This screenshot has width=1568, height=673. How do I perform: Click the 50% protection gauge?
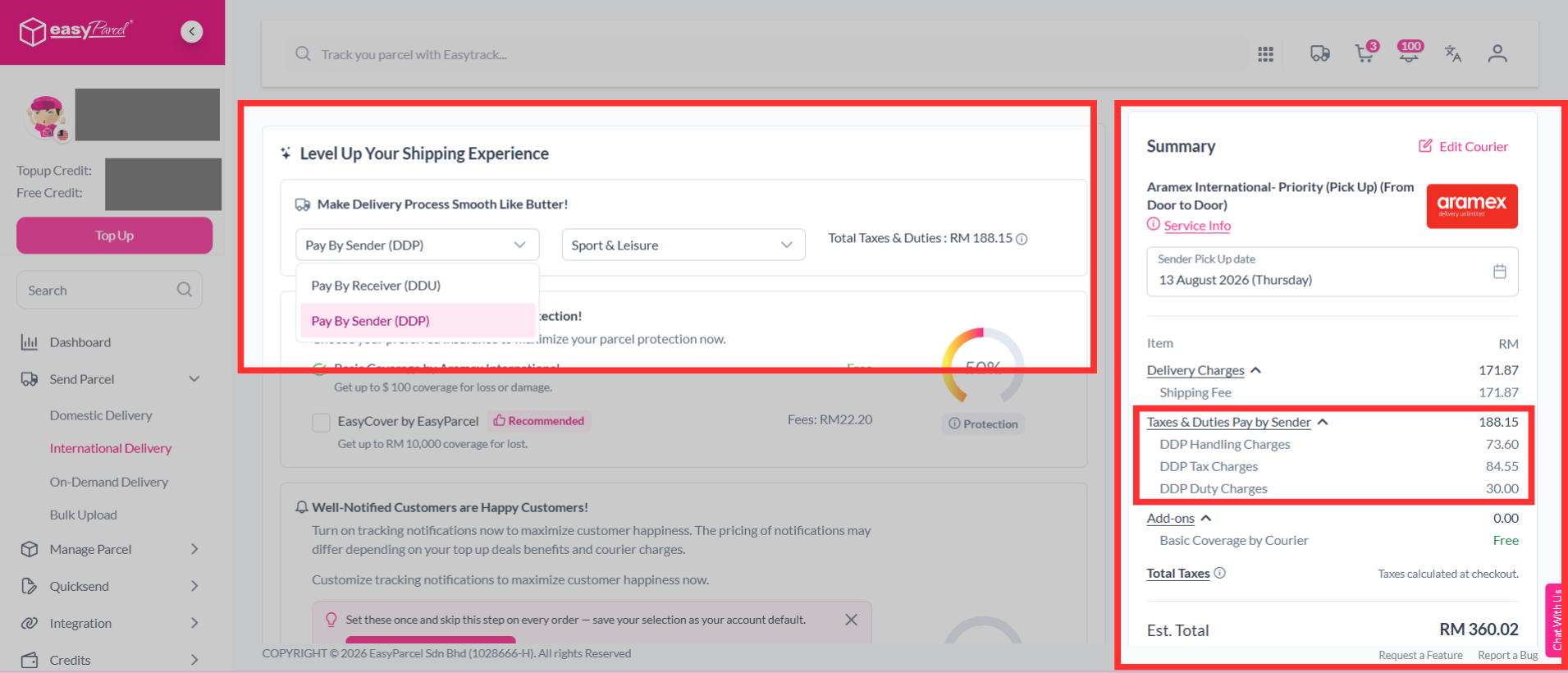pos(983,366)
